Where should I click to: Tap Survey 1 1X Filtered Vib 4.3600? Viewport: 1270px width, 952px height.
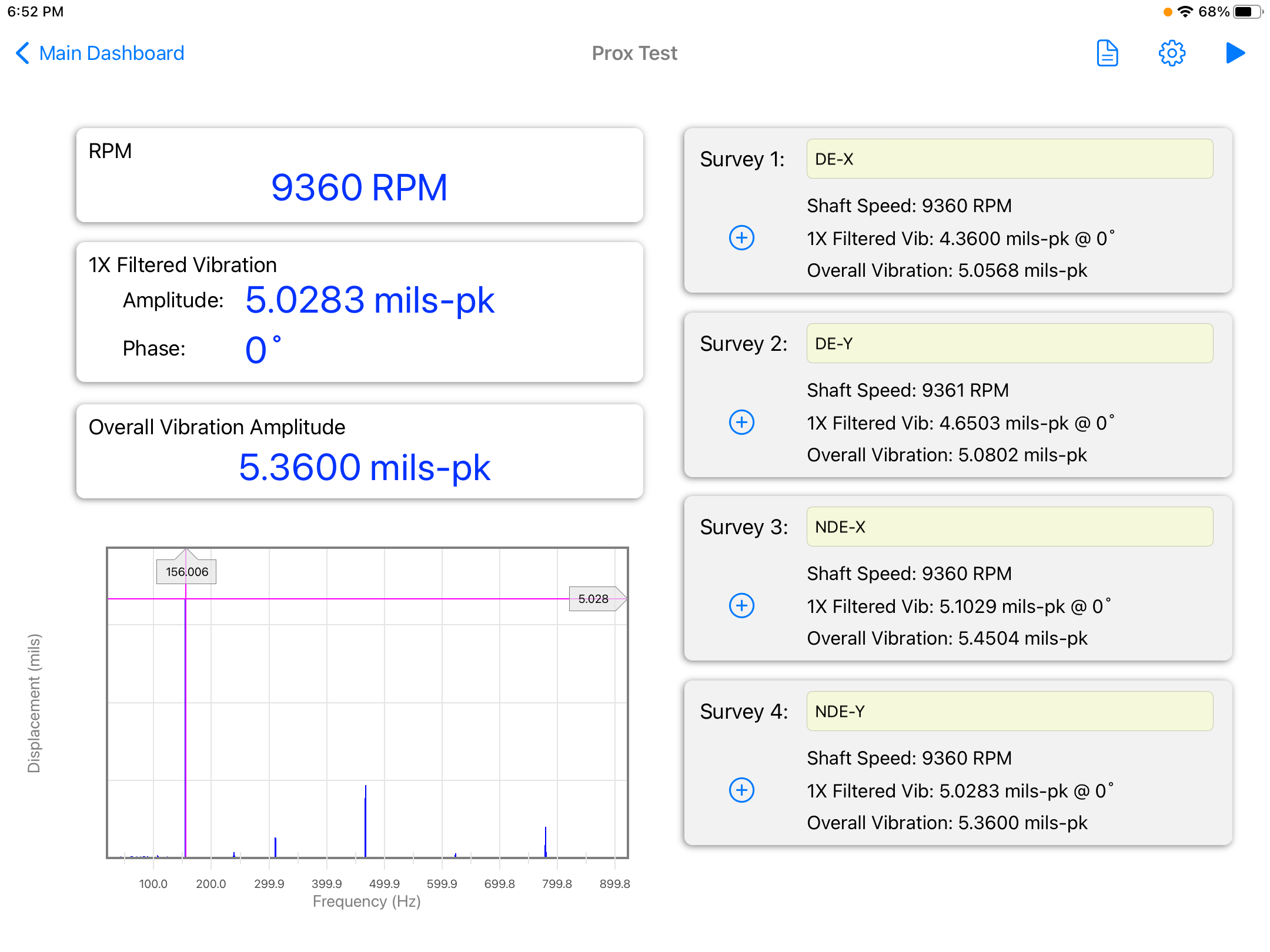tap(960, 239)
